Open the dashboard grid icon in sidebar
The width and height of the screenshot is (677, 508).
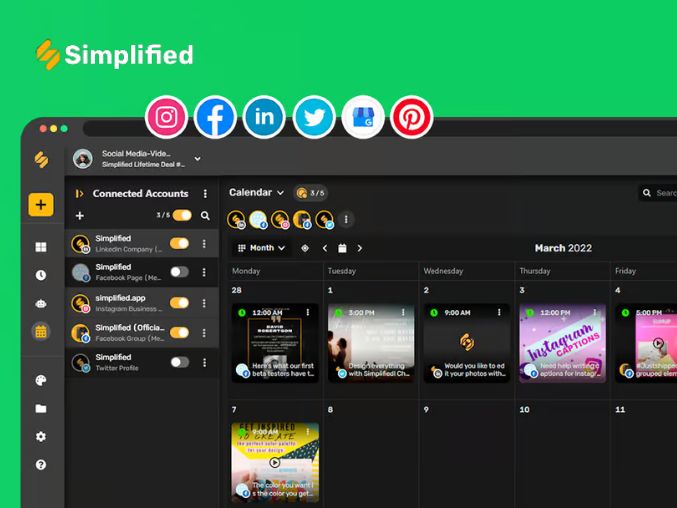point(41,247)
